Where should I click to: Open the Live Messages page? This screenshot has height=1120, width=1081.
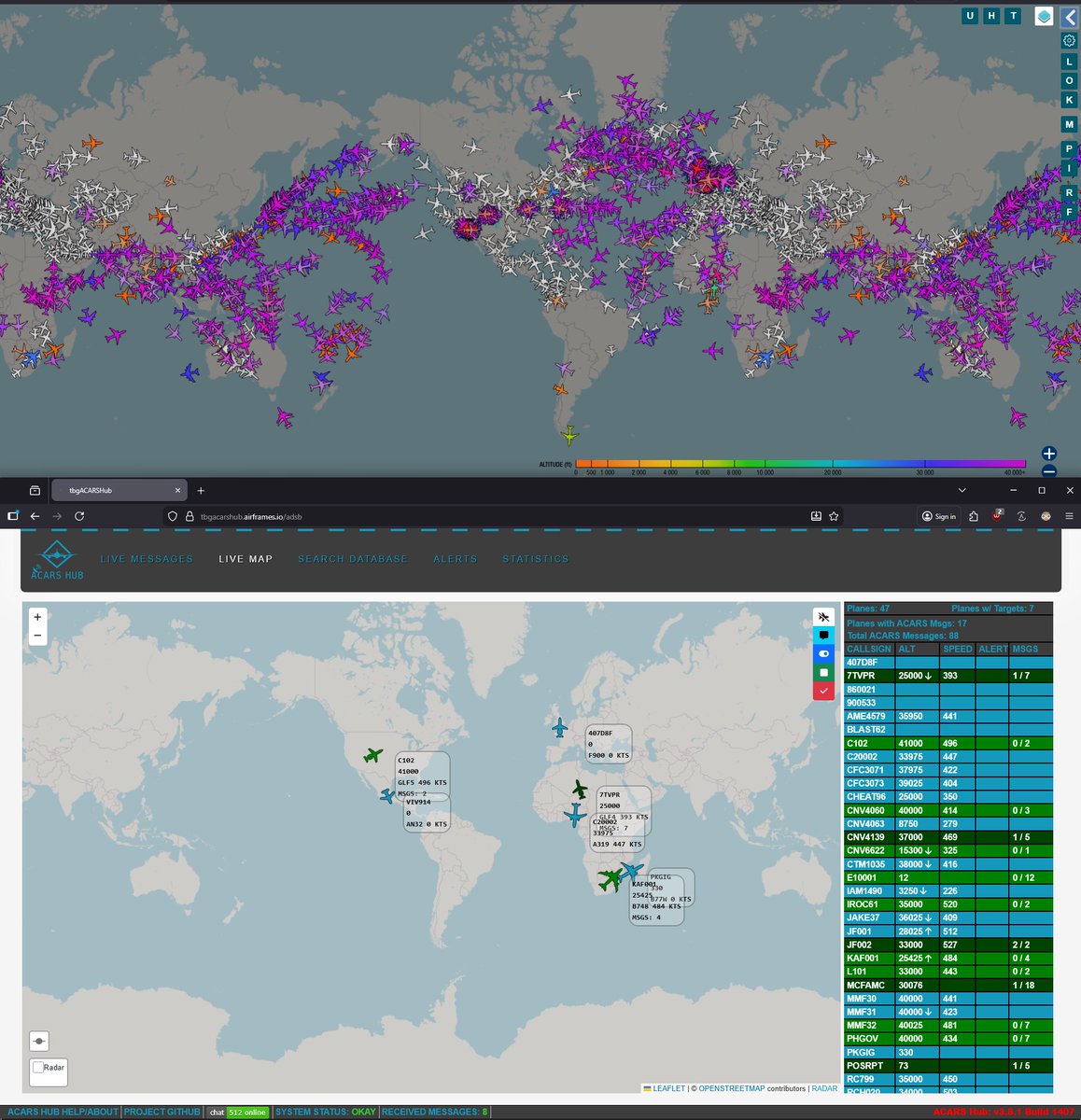coord(147,559)
